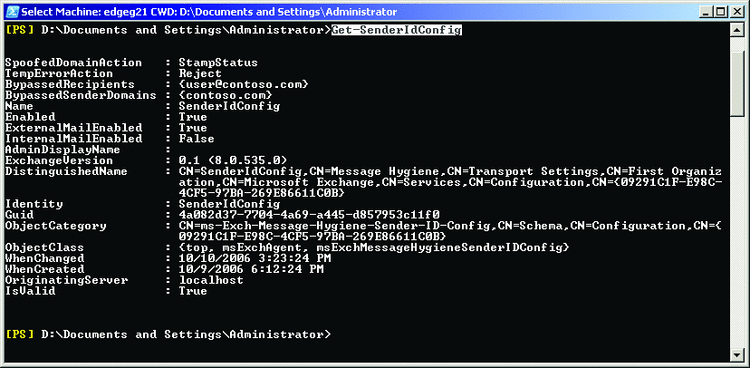Click the Enabled property label
Viewport: 750px width, 368px height.
tap(30, 117)
